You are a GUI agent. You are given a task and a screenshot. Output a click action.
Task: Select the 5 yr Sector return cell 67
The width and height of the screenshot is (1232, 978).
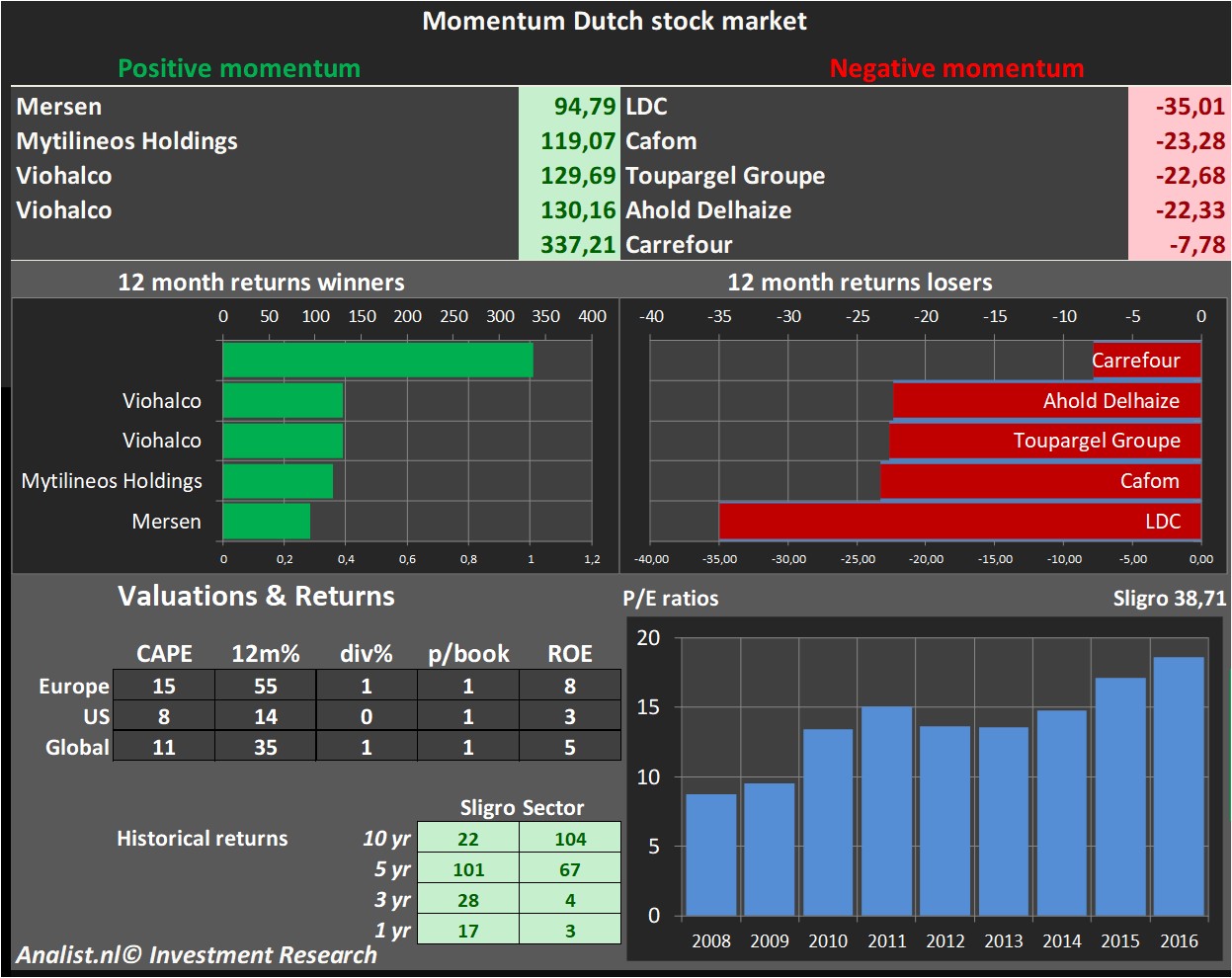[570, 869]
